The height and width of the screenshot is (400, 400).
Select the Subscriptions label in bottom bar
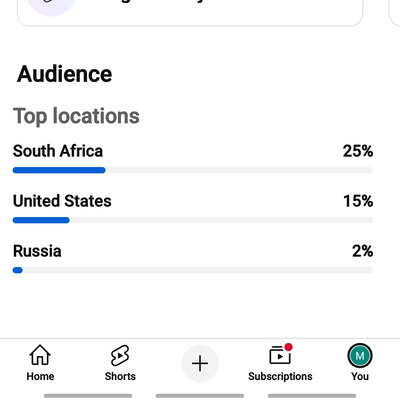tap(280, 376)
